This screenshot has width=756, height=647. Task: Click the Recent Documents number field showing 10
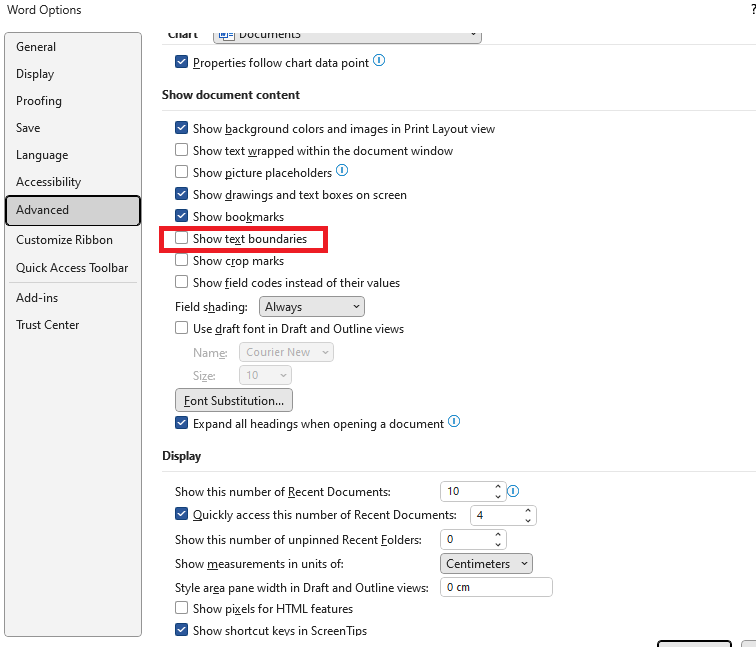tap(467, 491)
